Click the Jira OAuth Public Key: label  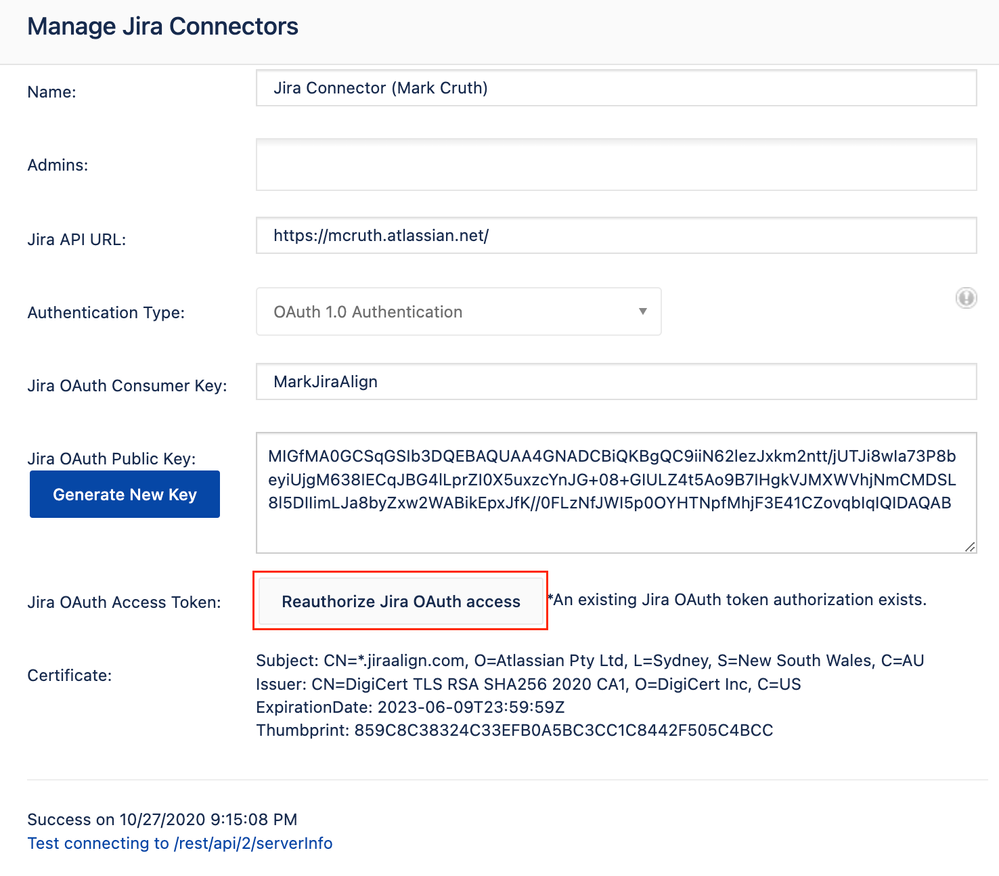point(111,459)
